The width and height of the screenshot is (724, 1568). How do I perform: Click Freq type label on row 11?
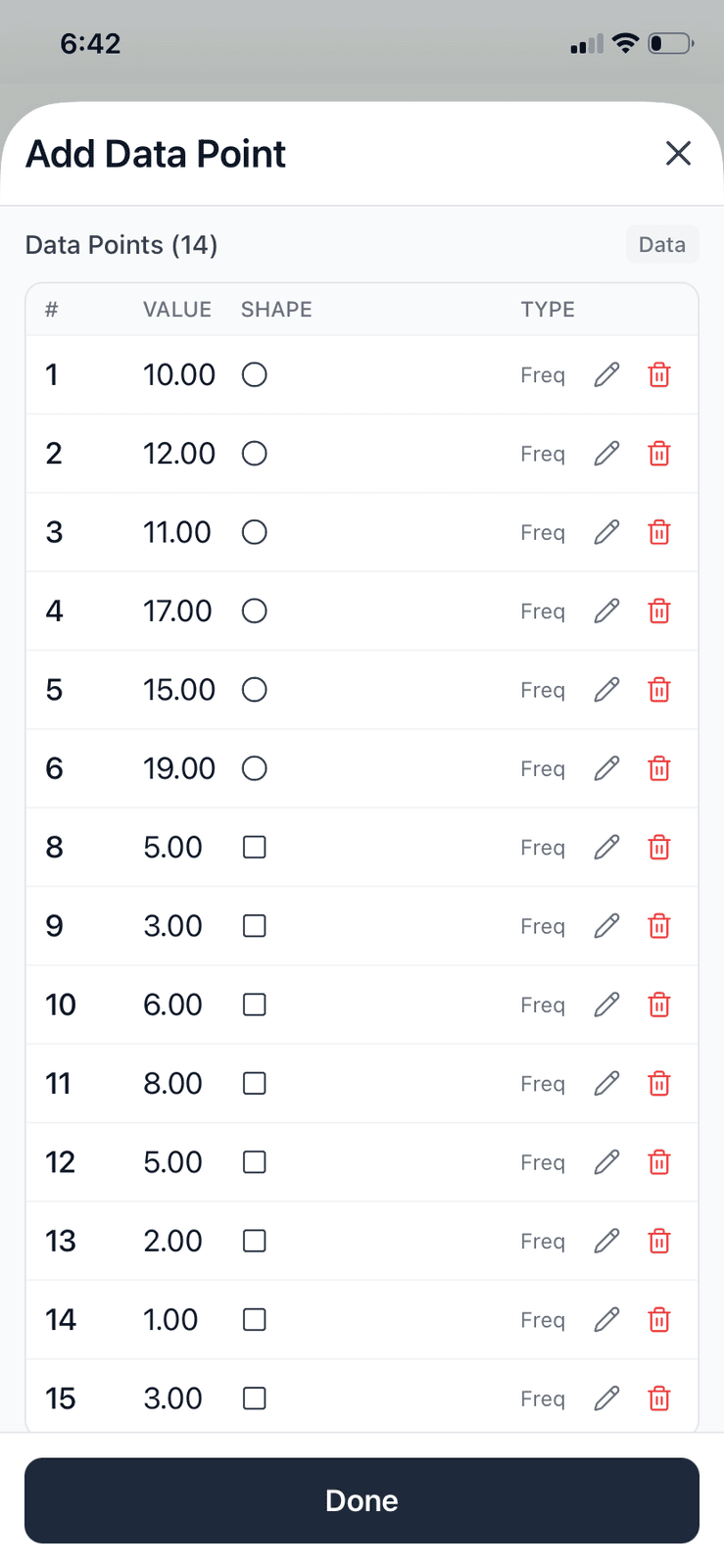pos(542,1084)
